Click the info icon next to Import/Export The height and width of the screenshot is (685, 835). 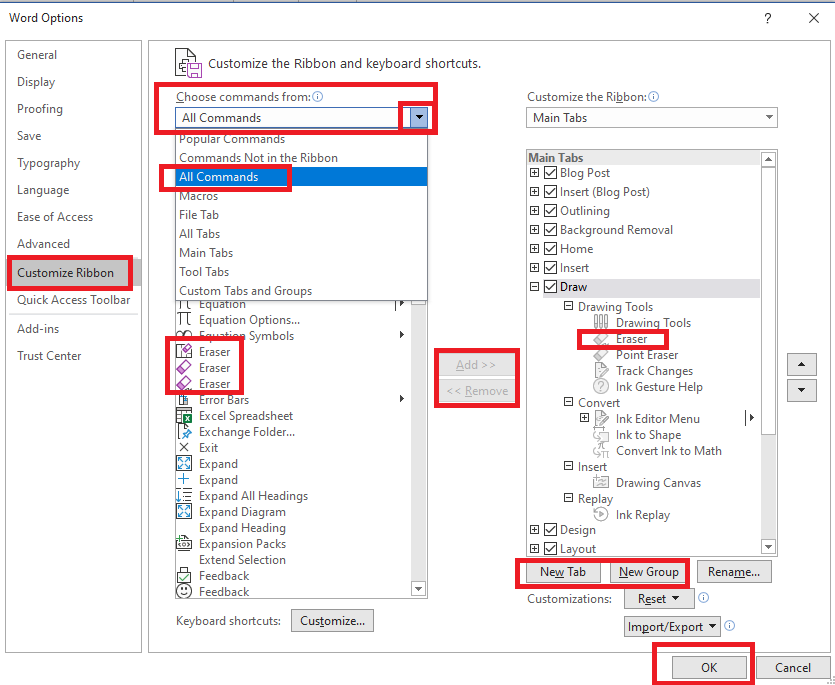730,625
